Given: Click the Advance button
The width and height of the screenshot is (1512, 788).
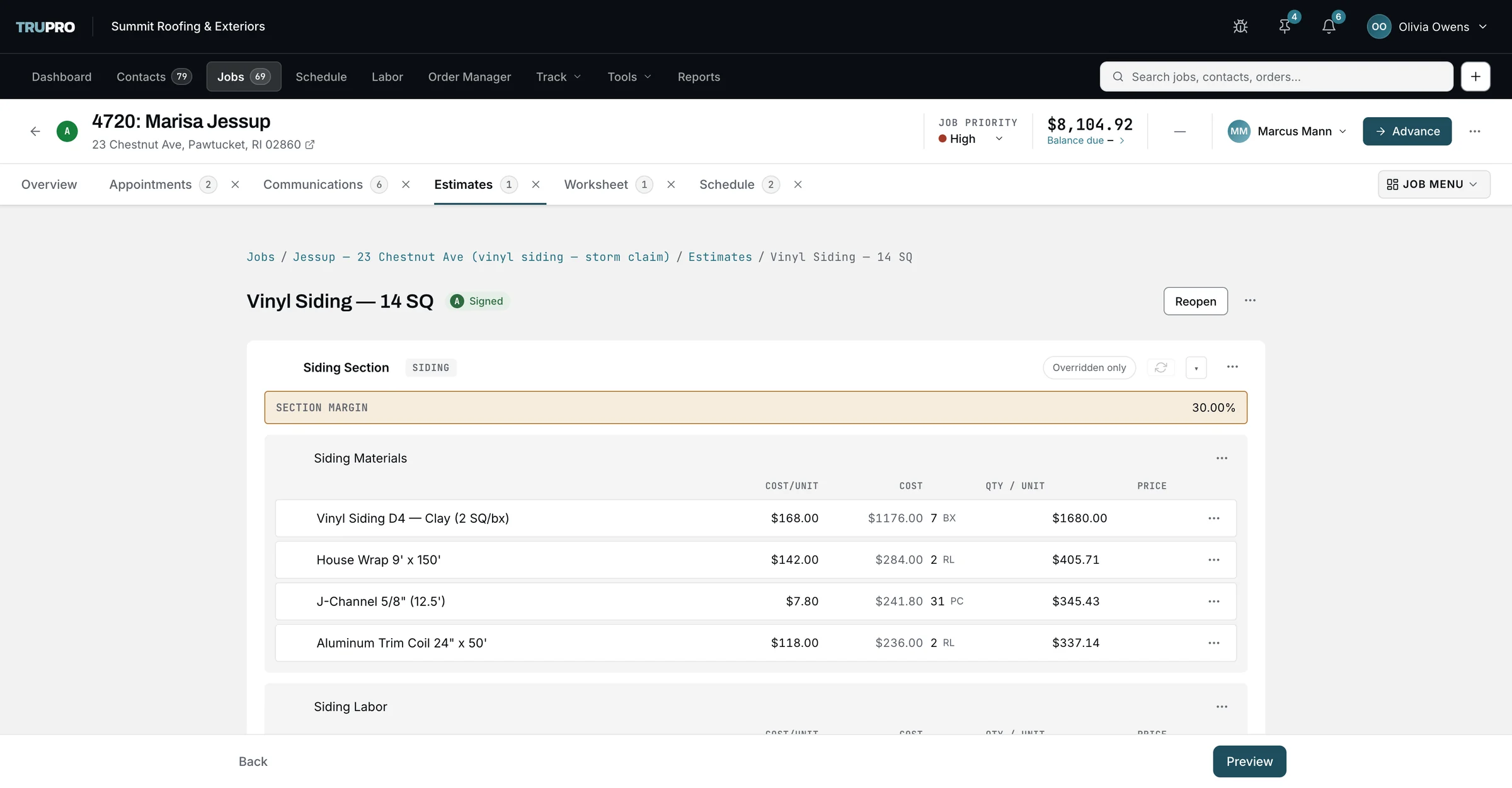Looking at the screenshot, I should click(1407, 131).
